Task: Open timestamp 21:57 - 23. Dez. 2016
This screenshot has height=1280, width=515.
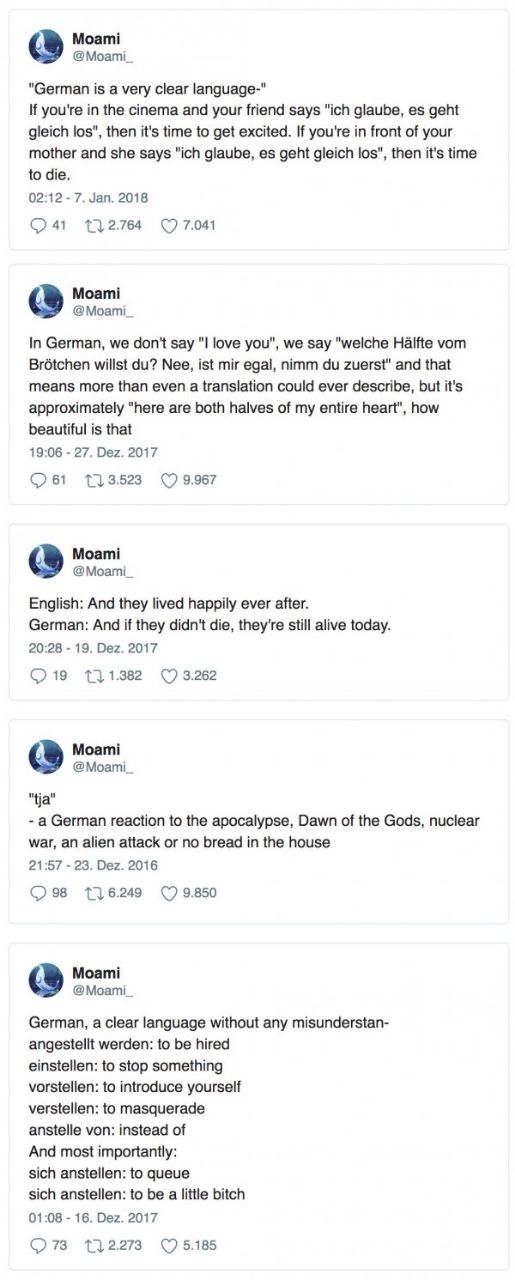Action: (x=93, y=865)
